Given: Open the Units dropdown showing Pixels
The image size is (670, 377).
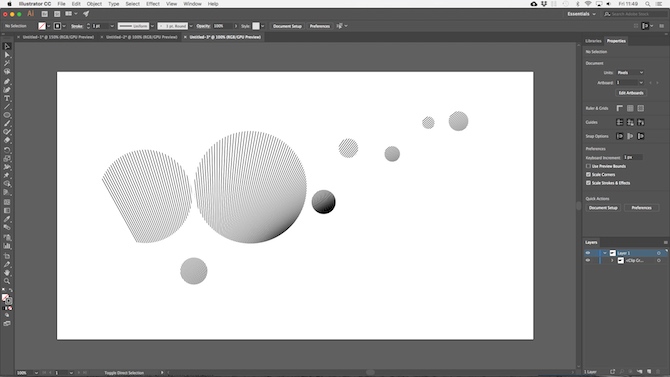Looking at the screenshot, I should point(630,73).
